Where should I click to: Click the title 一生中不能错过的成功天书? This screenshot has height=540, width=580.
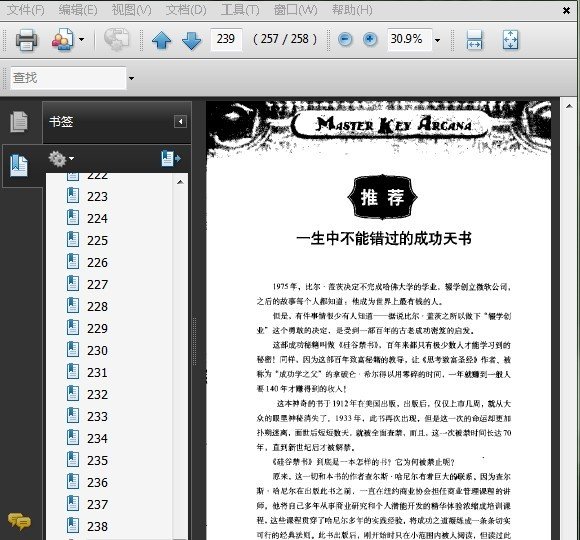(x=384, y=239)
